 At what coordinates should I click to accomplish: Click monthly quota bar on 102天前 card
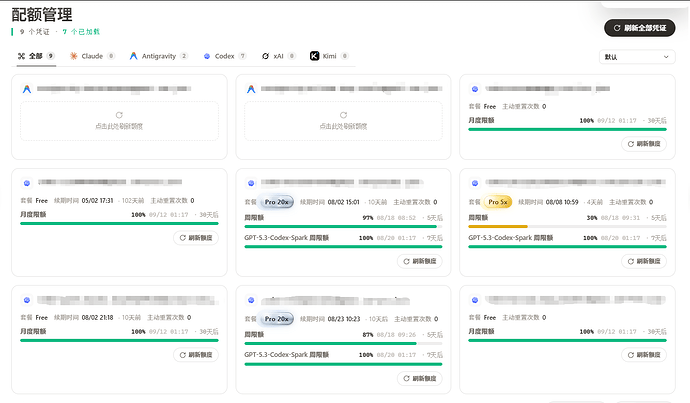[119, 223]
